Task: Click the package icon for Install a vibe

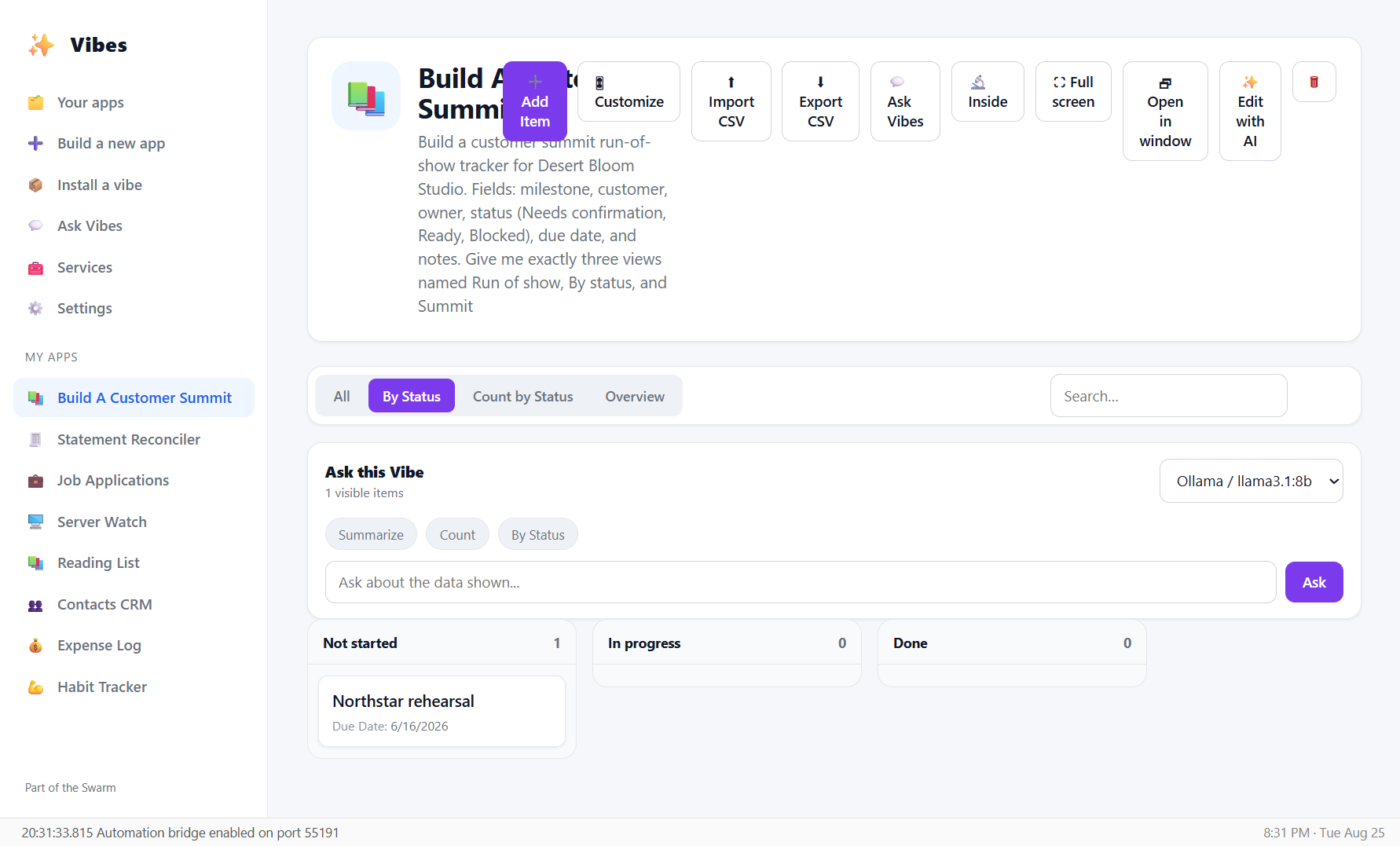Action: (35, 185)
